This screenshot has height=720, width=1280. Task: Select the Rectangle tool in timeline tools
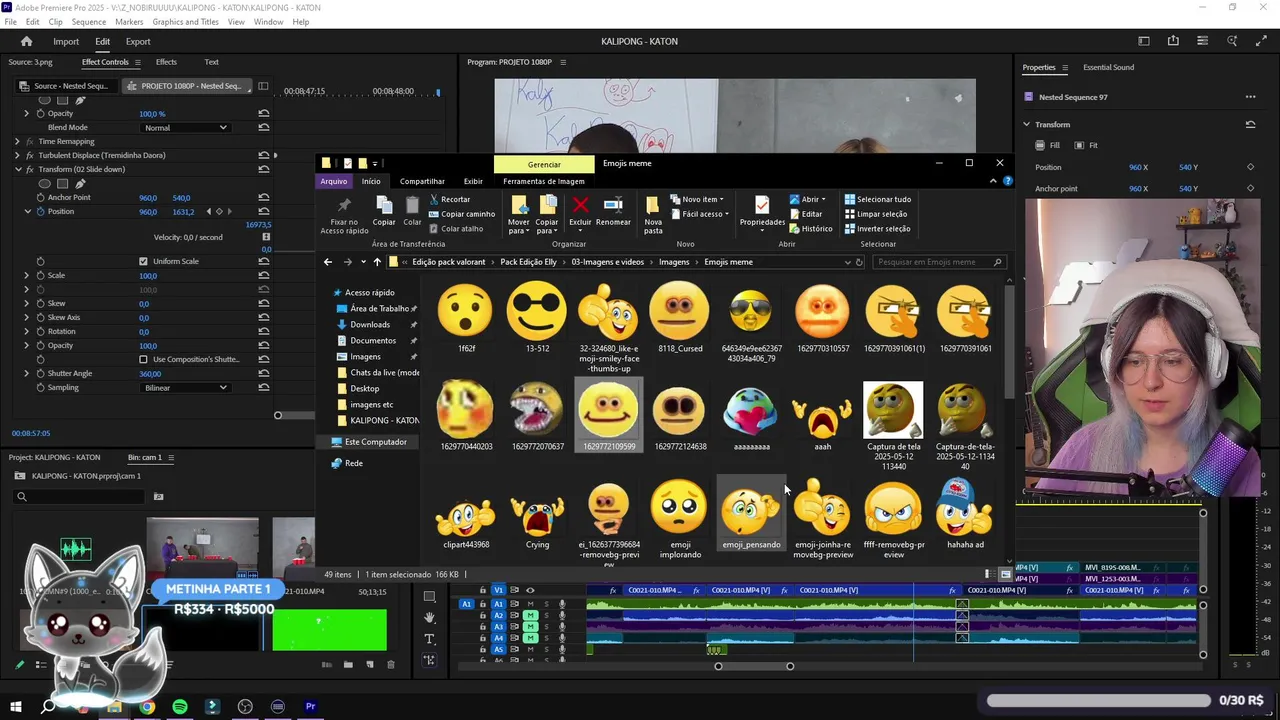click(x=429, y=597)
